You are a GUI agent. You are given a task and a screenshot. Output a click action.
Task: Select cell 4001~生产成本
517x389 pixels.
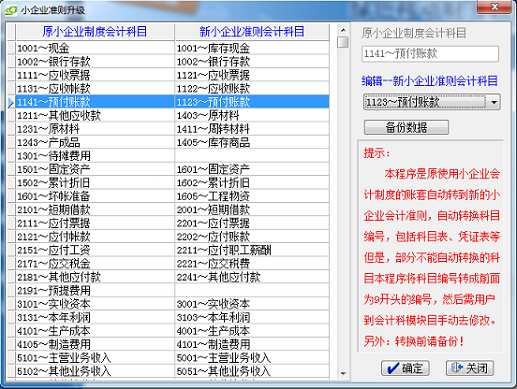click(x=252, y=331)
